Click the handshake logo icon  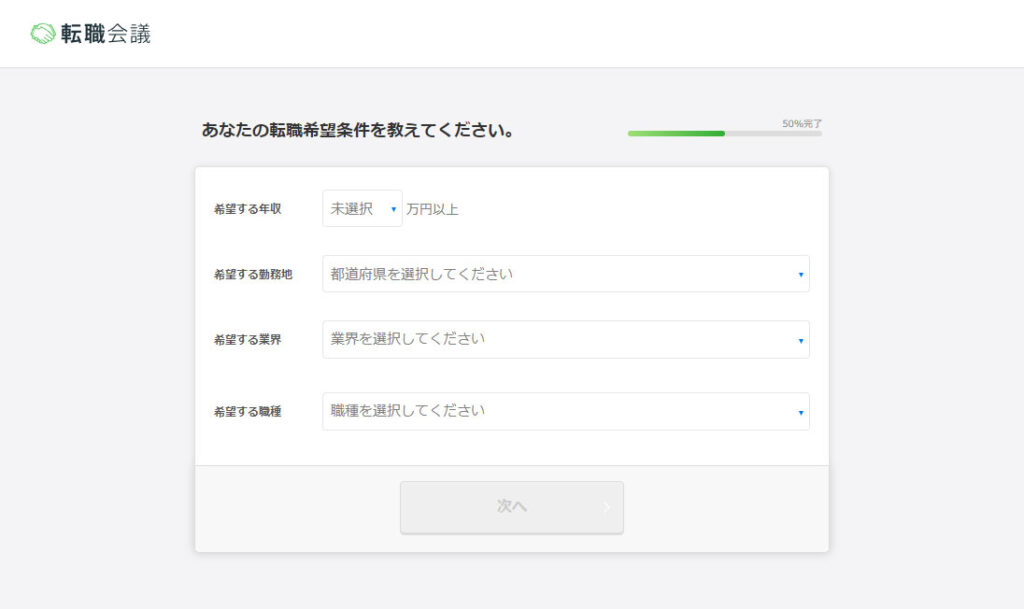pos(43,34)
